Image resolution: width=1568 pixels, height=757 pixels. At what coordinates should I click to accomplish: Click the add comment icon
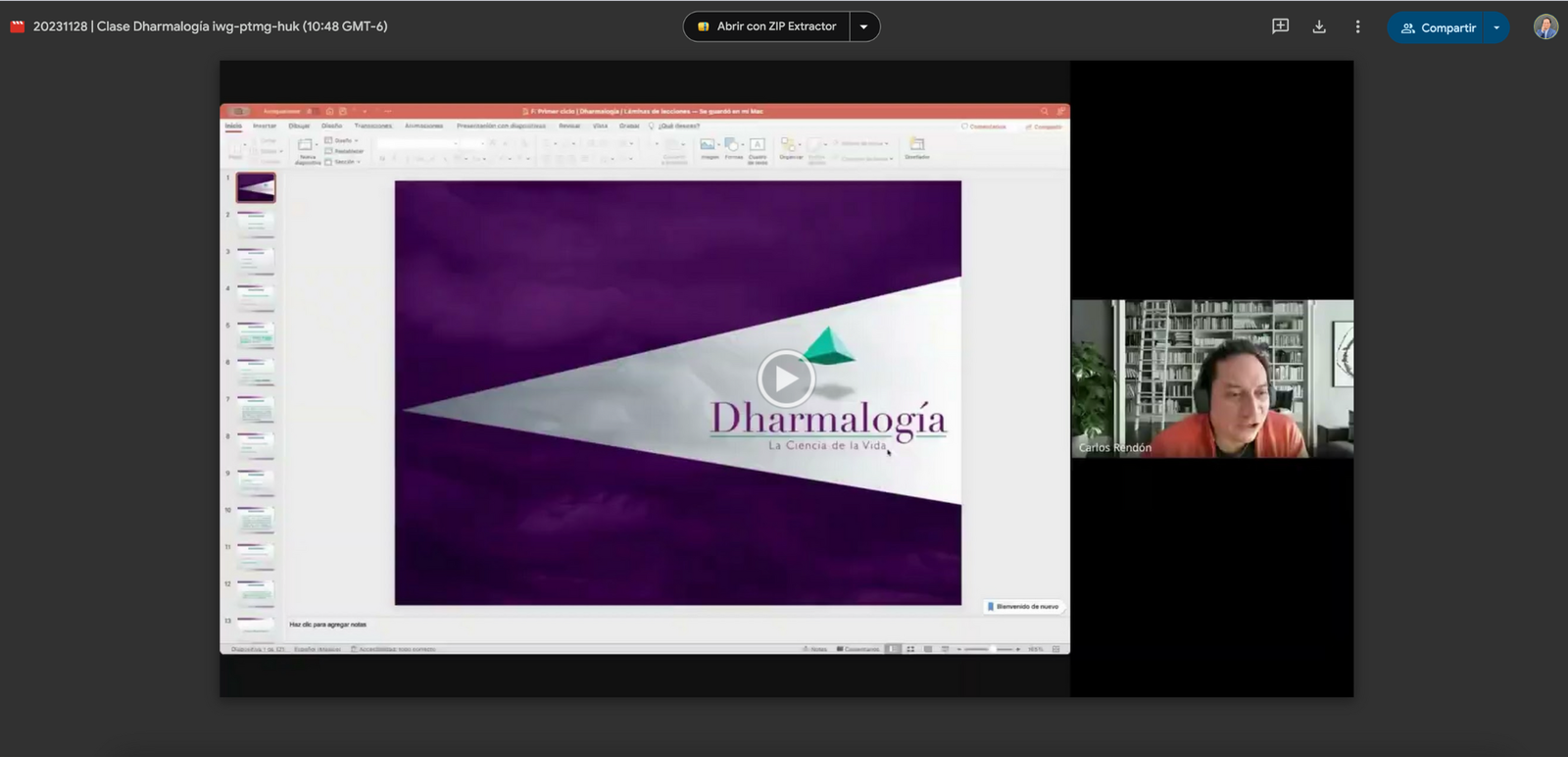(x=1280, y=27)
